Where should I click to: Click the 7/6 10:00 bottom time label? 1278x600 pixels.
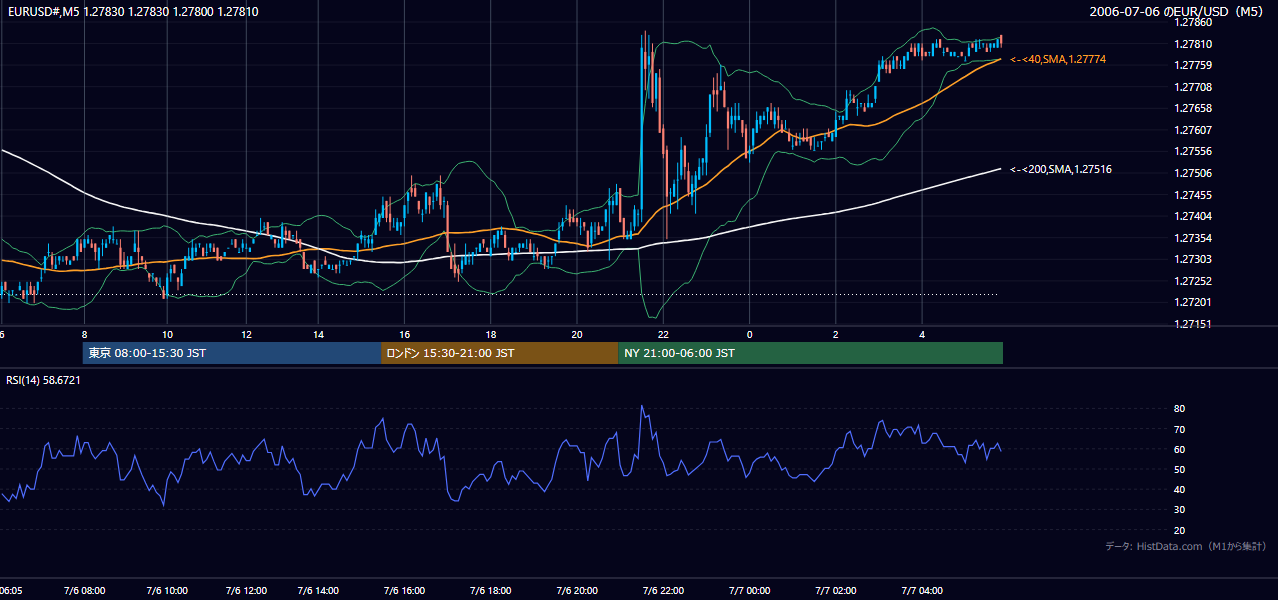[x=166, y=591]
